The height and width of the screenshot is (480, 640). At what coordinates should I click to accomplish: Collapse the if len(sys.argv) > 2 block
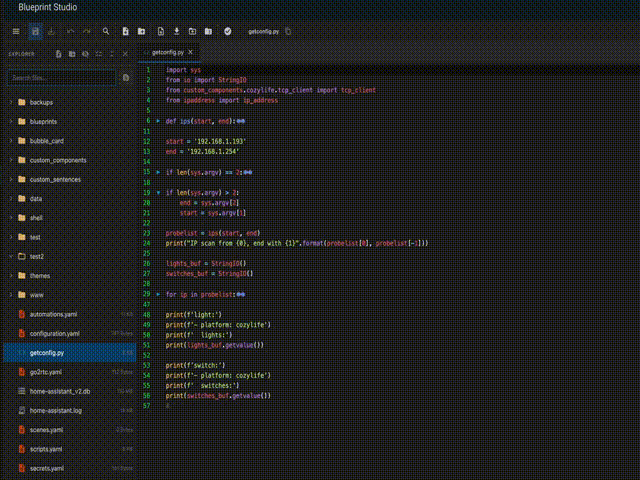158,191
